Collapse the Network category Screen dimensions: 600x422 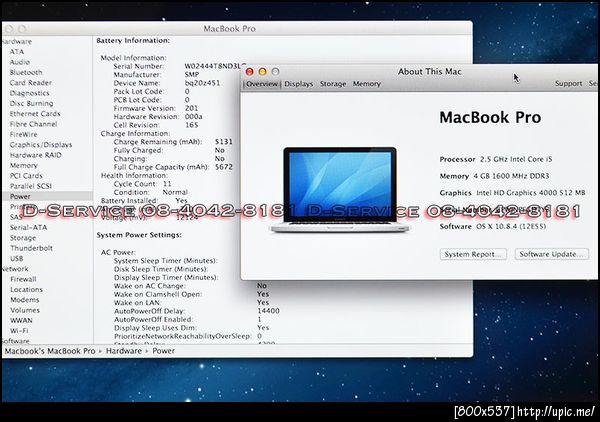coord(15,269)
